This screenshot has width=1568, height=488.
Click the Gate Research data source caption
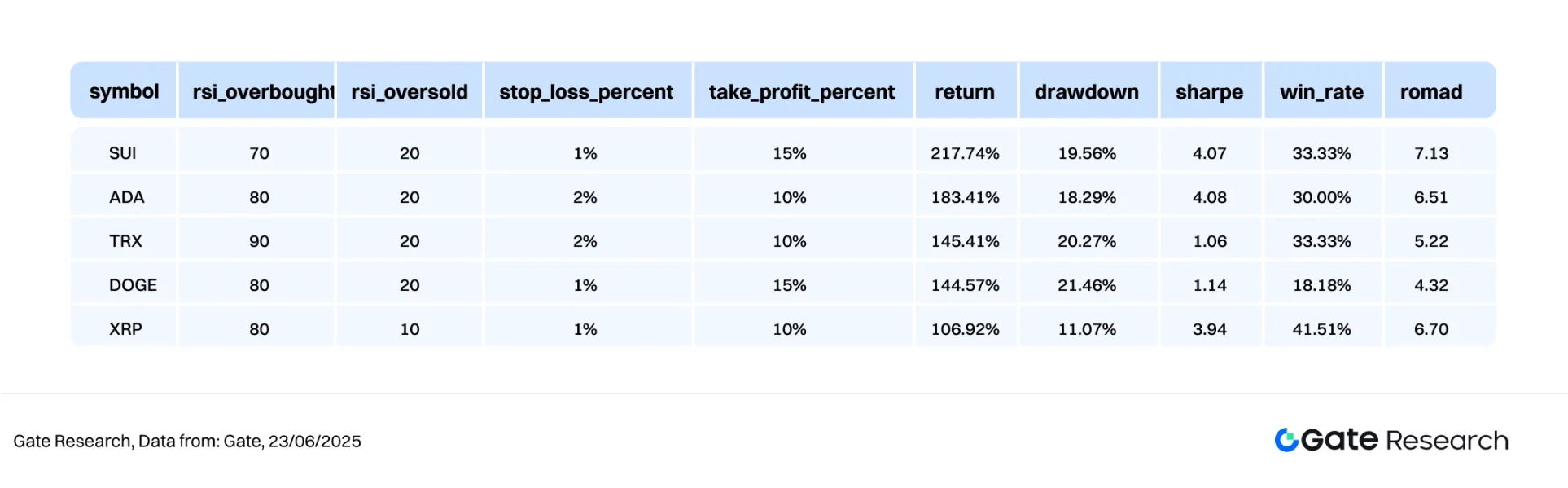point(187,441)
